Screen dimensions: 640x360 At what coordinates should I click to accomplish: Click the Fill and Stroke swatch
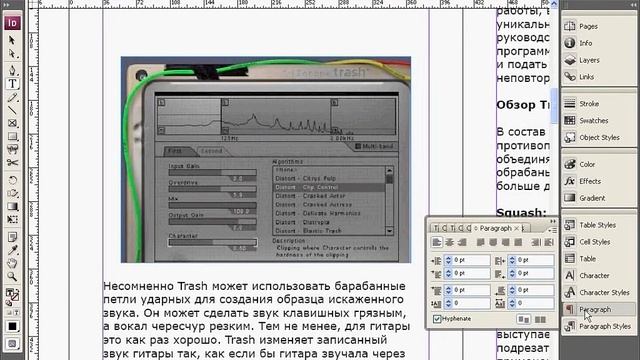[x=12, y=294]
